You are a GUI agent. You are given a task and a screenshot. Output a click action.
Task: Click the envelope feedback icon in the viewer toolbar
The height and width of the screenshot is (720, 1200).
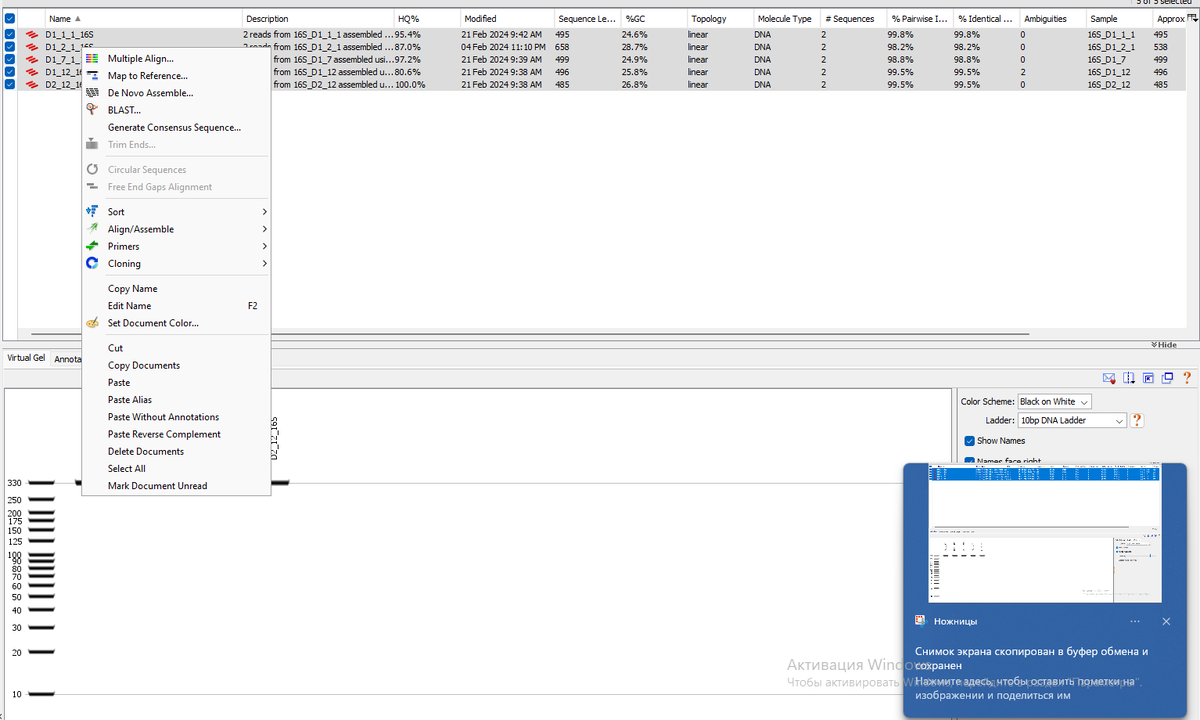(x=1108, y=378)
